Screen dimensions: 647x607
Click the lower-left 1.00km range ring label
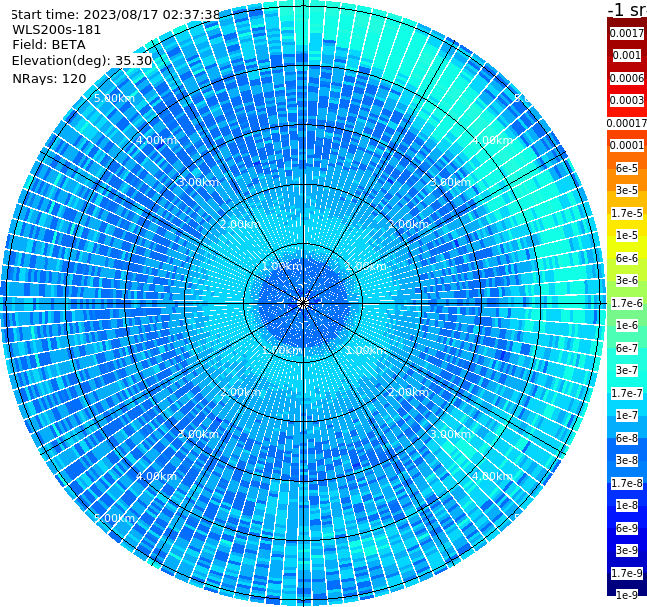pyautogui.click(x=282, y=350)
